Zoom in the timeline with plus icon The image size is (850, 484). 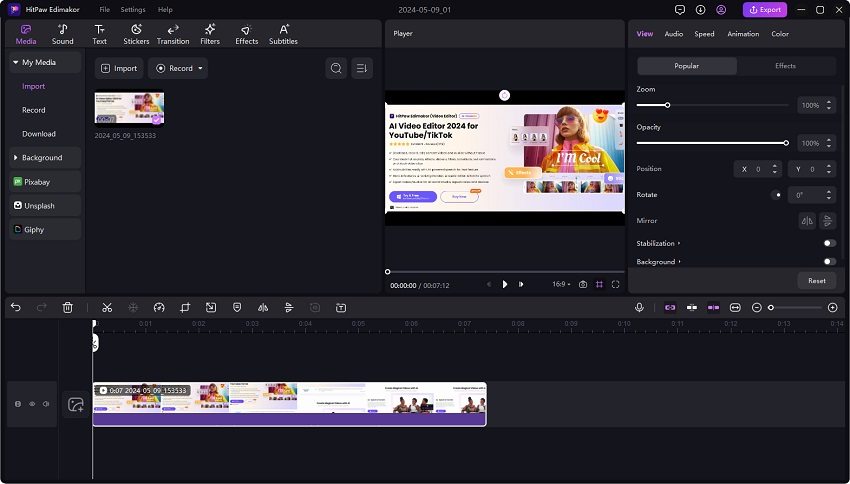[x=833, y=308]
